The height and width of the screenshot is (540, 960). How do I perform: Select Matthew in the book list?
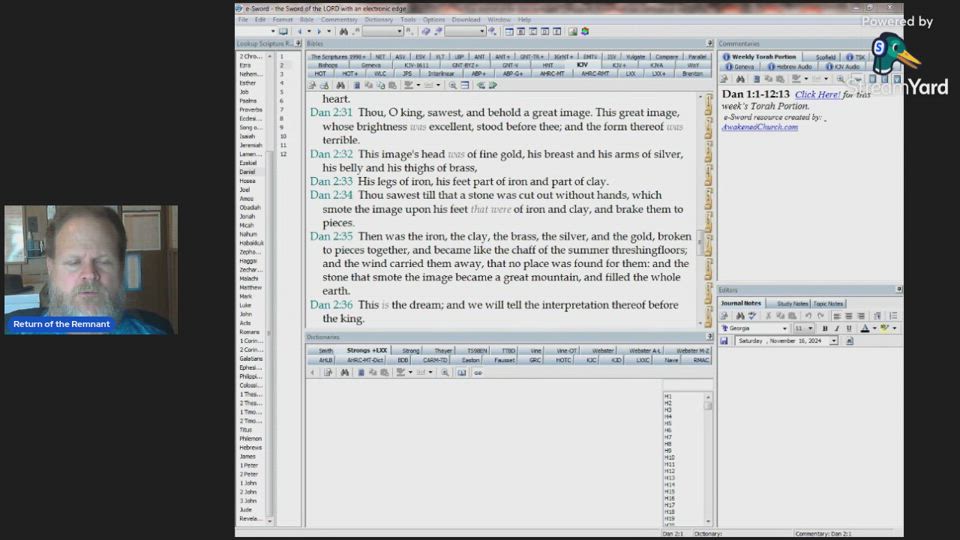tap(246, 287)
